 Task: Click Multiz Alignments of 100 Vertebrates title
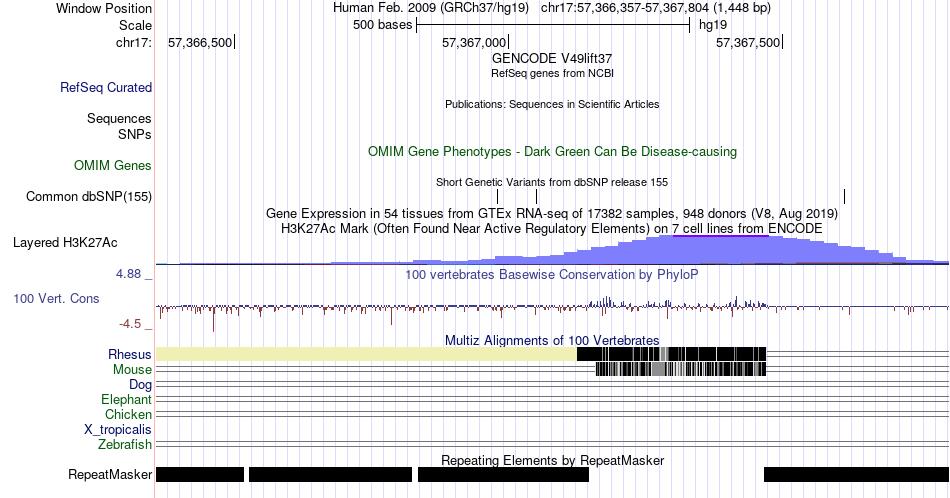(x=552, y=340)
